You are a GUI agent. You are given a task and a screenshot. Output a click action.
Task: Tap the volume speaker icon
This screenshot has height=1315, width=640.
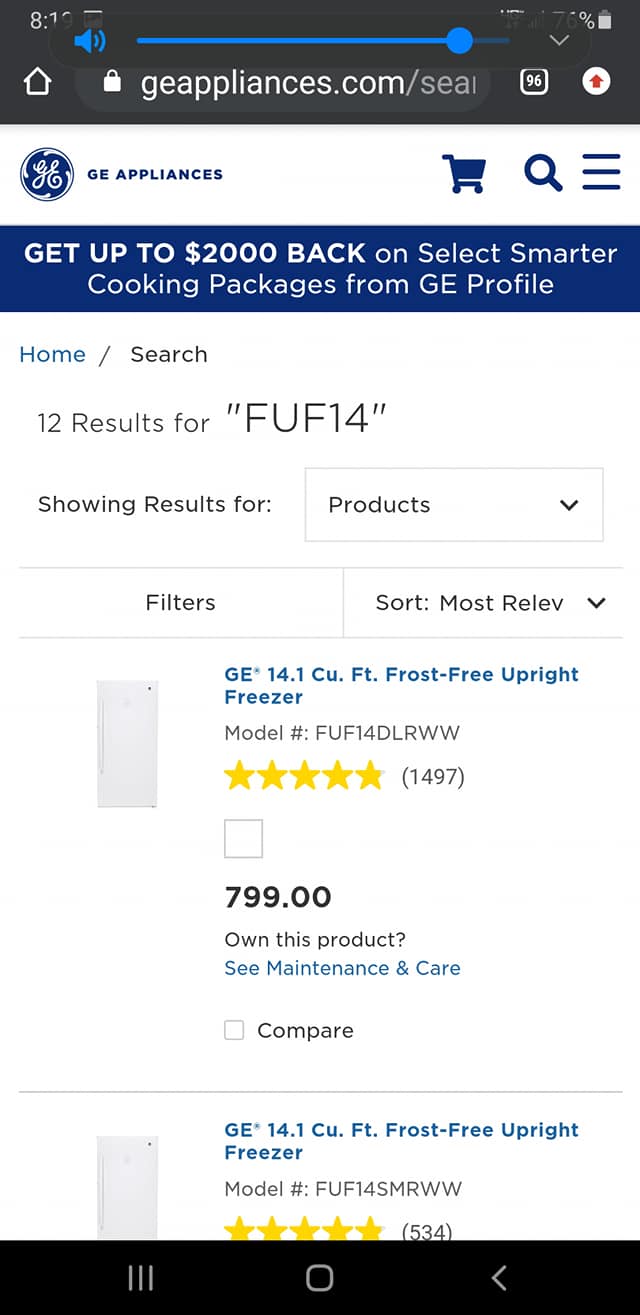[90, 41]
